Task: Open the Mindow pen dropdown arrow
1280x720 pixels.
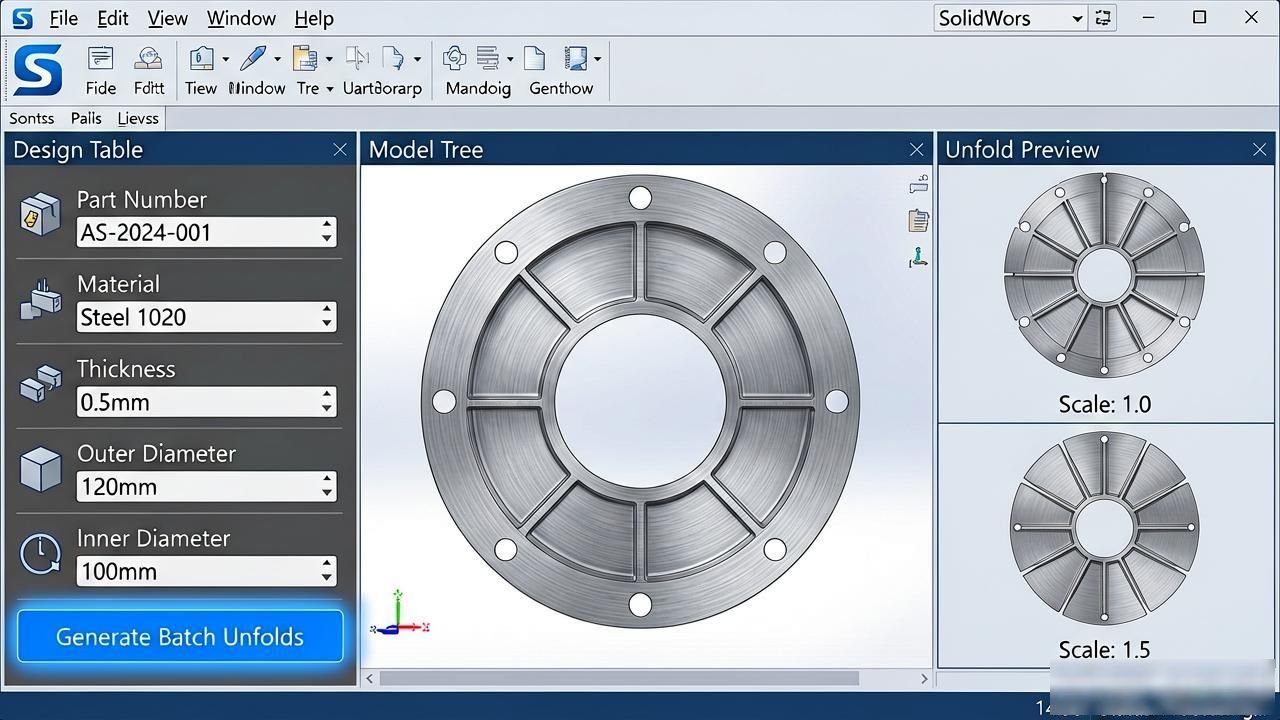Action: click(x=276, y=59)
